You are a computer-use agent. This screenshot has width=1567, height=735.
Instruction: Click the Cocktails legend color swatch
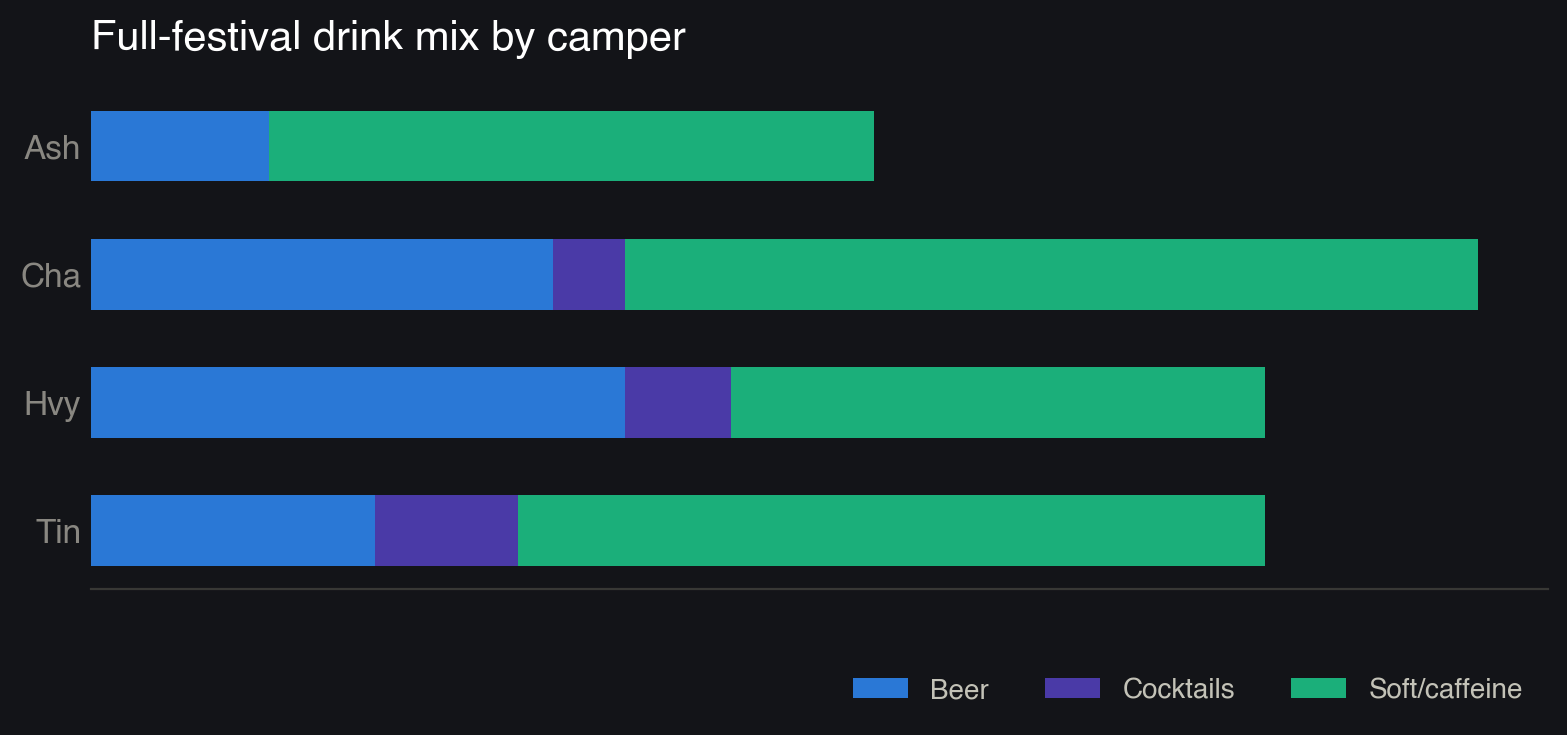click(x=1072, y=688)
